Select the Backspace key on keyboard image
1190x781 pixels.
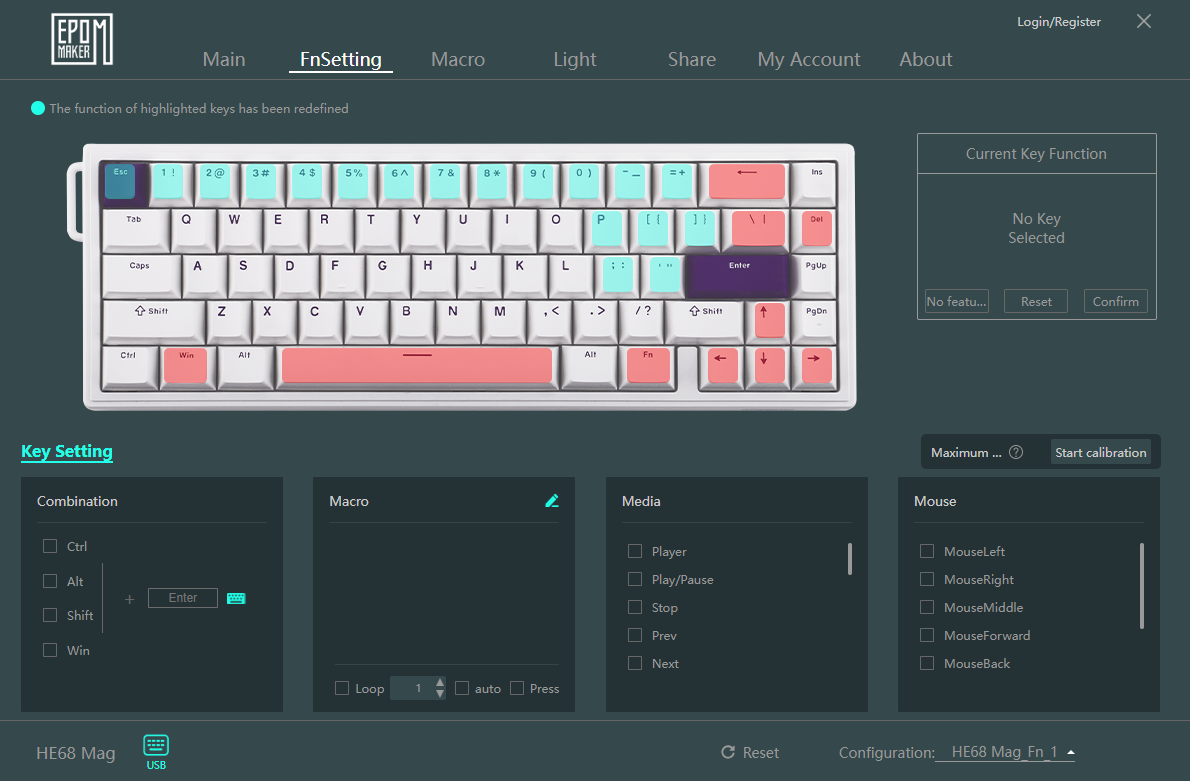746,180
